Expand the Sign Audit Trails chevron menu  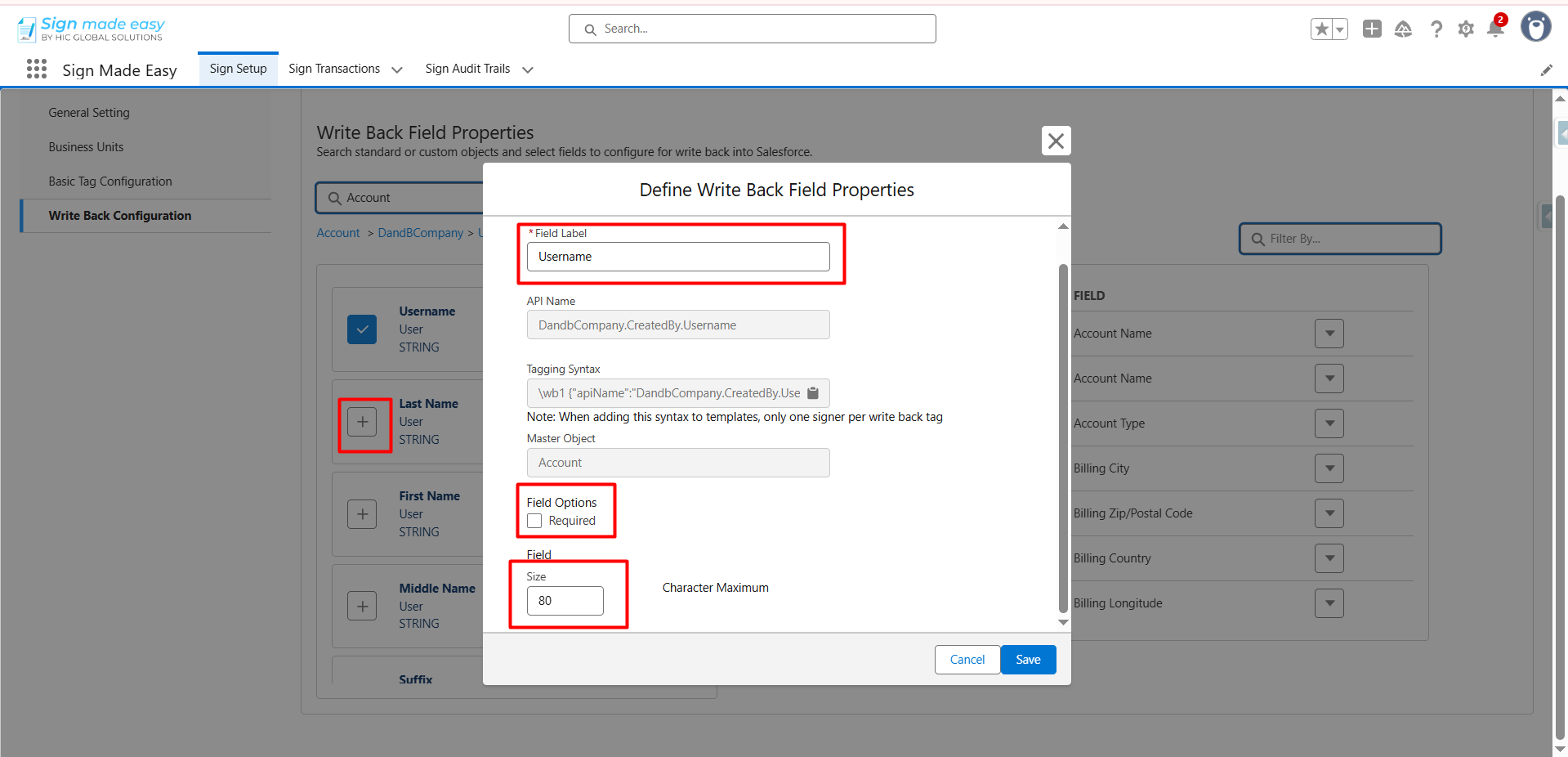coord(528,70)
